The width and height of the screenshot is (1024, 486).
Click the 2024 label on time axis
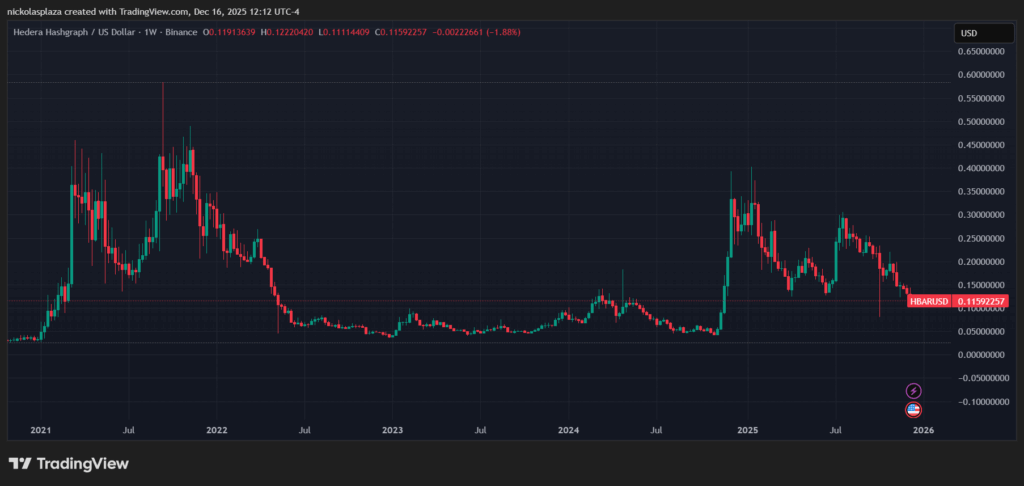(568, 431)
